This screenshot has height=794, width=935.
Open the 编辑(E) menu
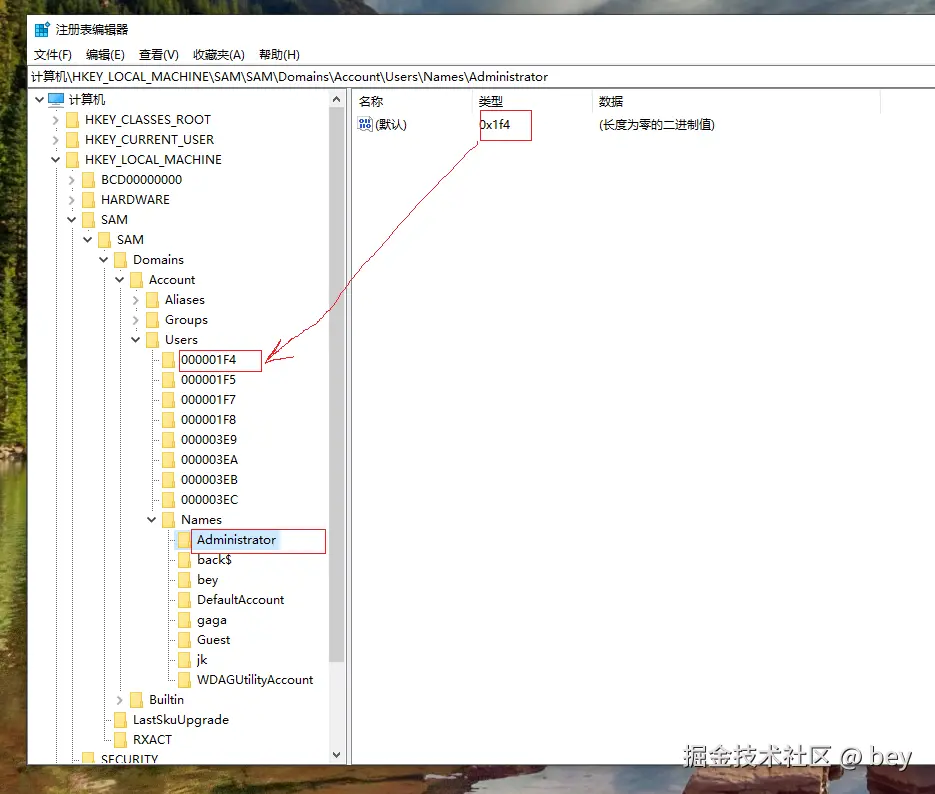click(104, 54)
